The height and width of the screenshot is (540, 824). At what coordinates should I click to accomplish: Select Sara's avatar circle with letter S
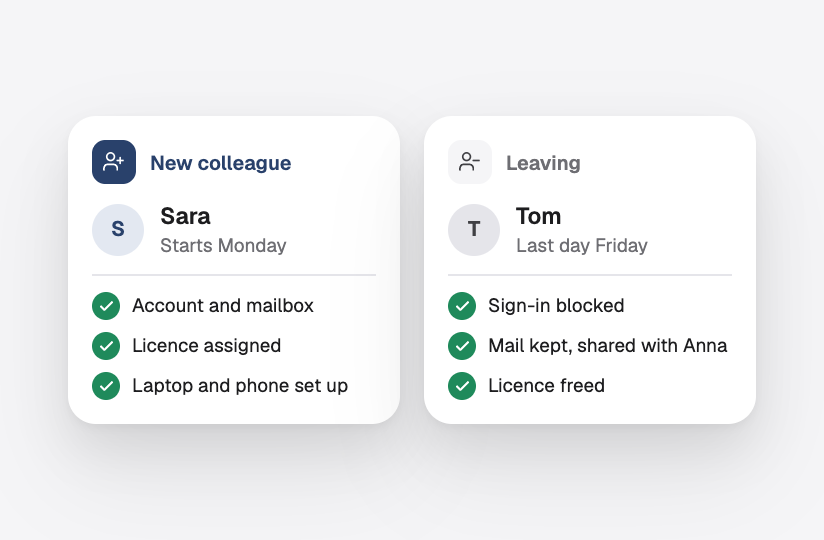pos(118,230)
